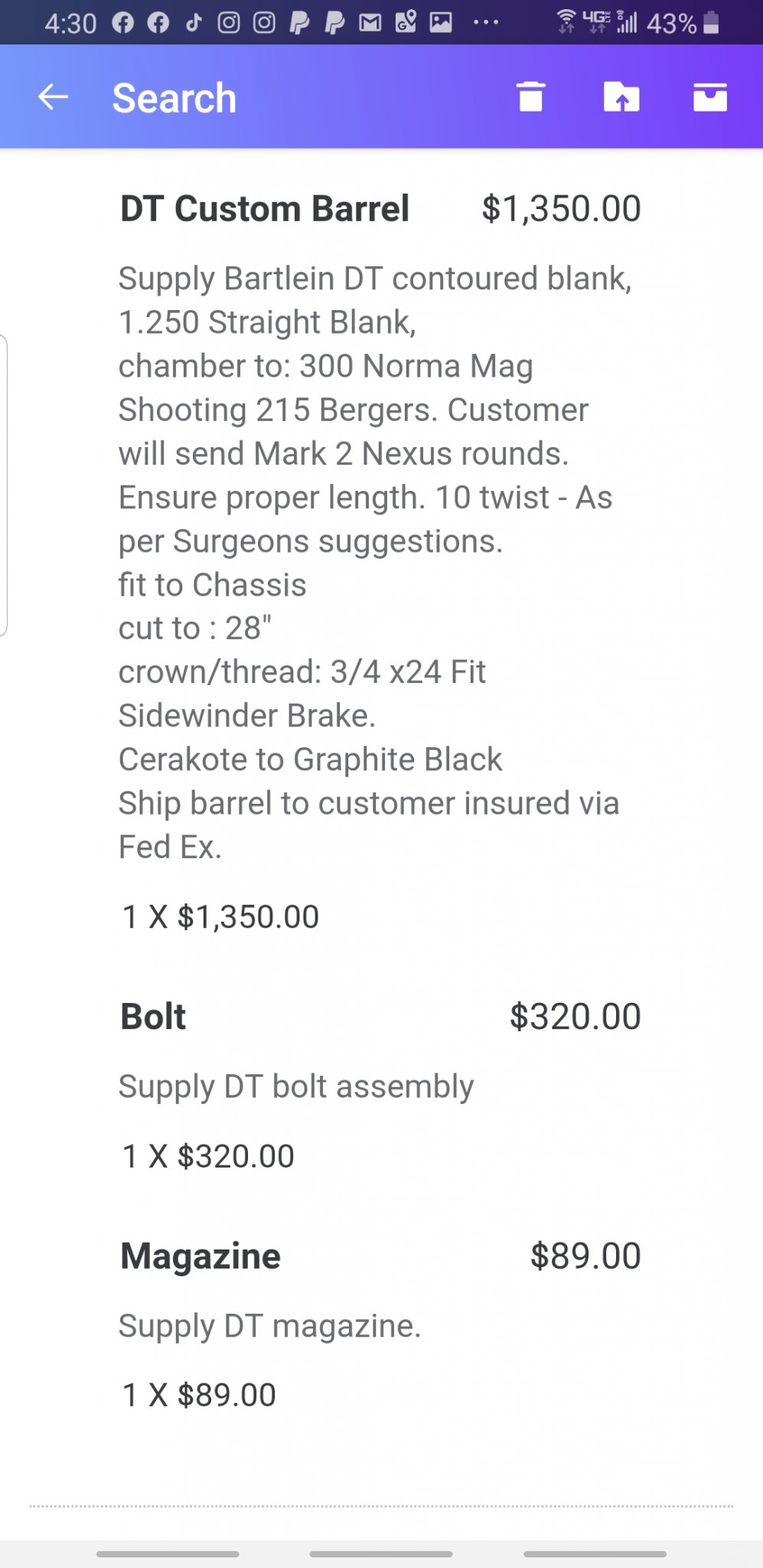The image size is (763, 1568).
Task: Archive the email with the box icon
Action: (710, 97)
